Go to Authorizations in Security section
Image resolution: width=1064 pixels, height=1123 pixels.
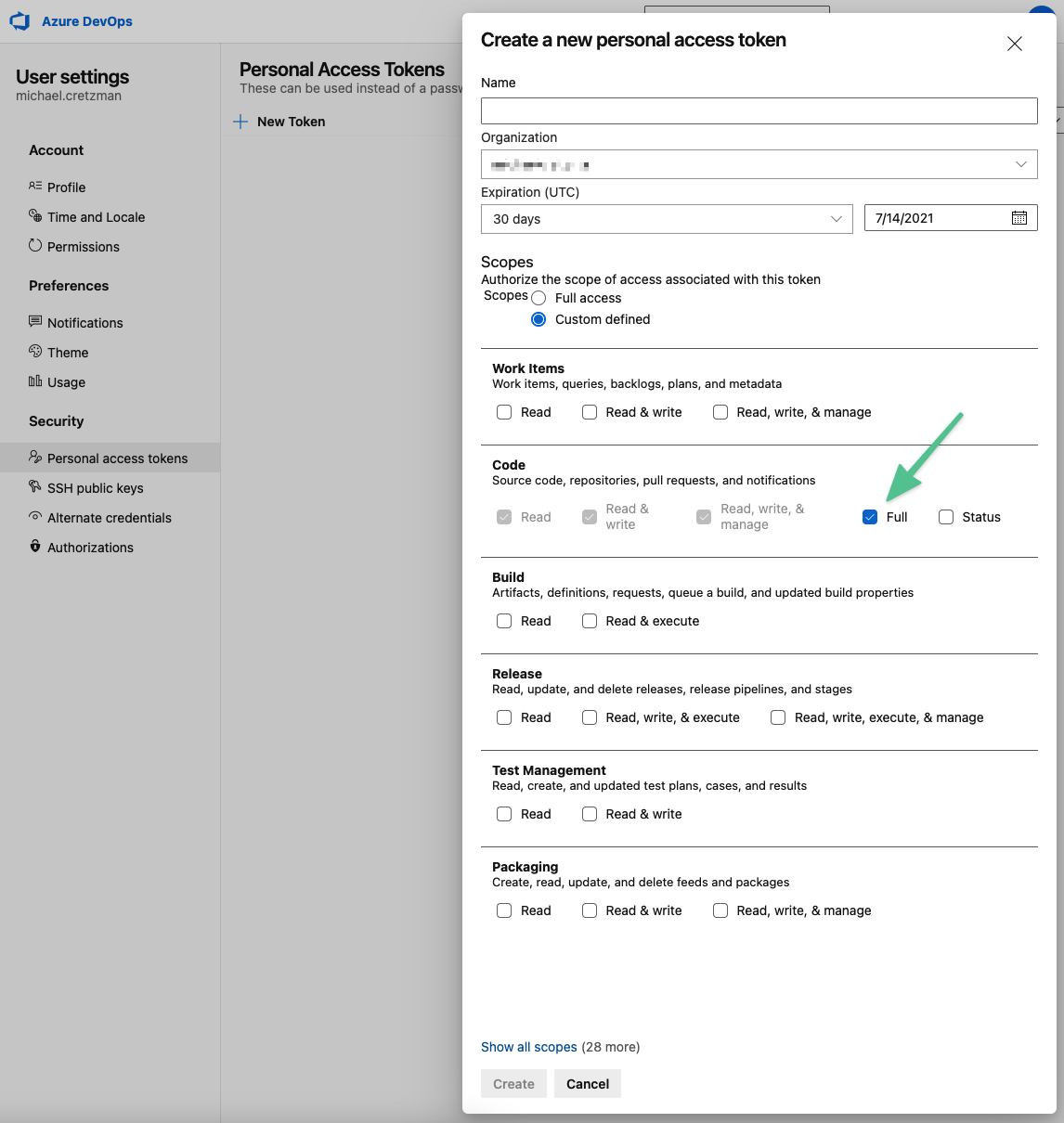[x=90, y=548]
